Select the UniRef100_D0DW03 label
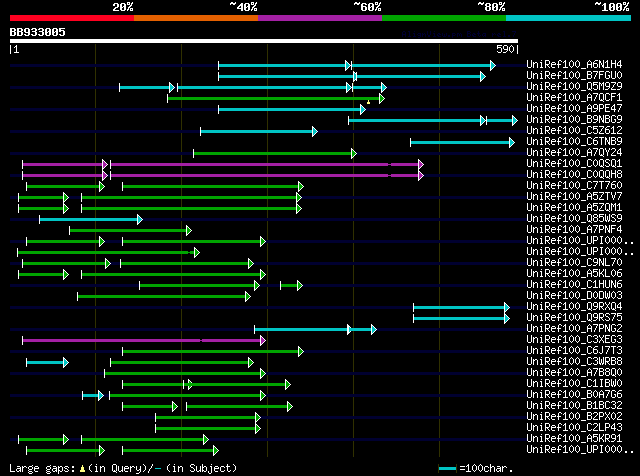Image resolution: width=640 pixels, height=476 pixels. 574,296
